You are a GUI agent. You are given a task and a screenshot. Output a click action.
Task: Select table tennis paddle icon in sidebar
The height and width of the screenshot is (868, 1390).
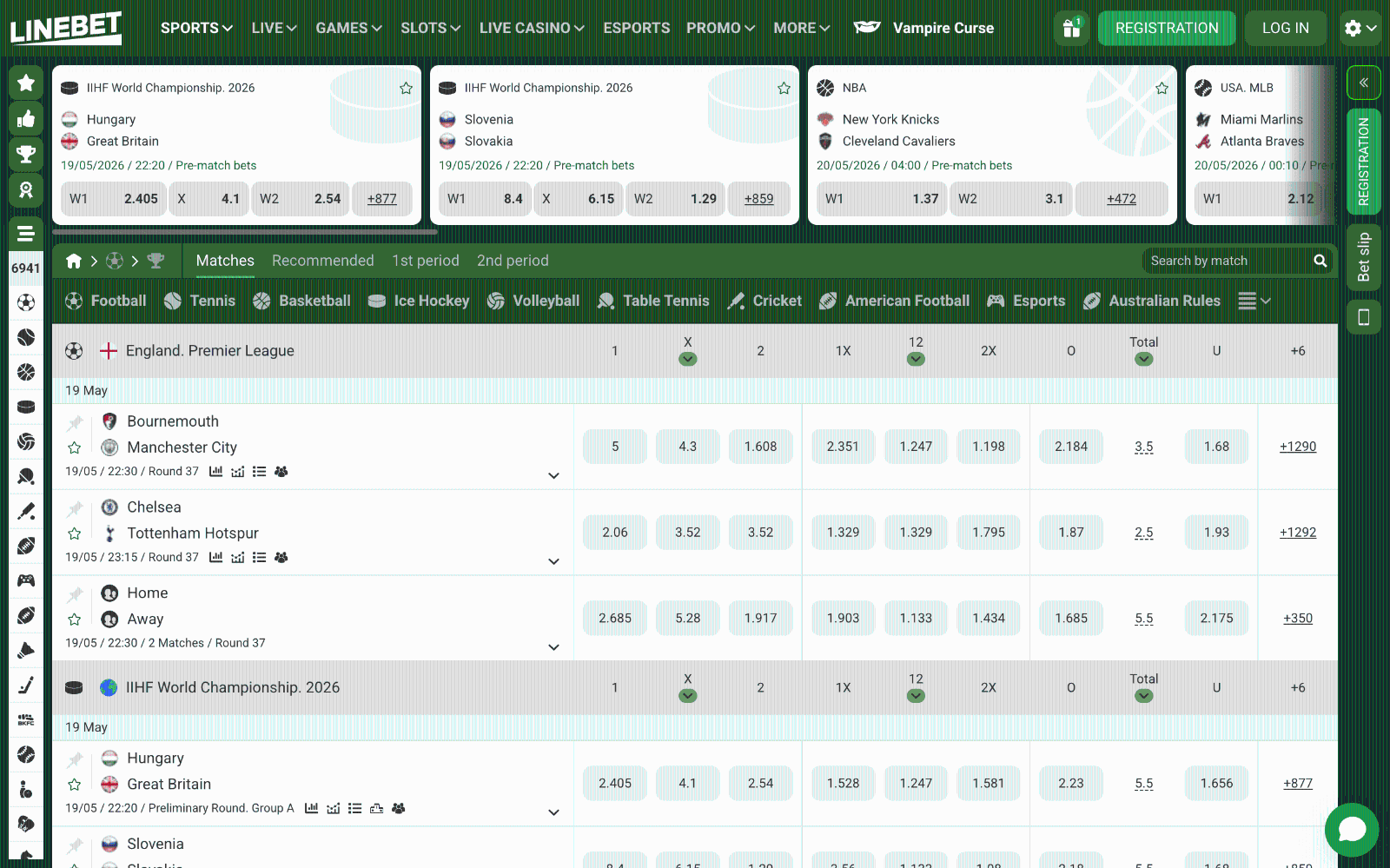(26, 476)
